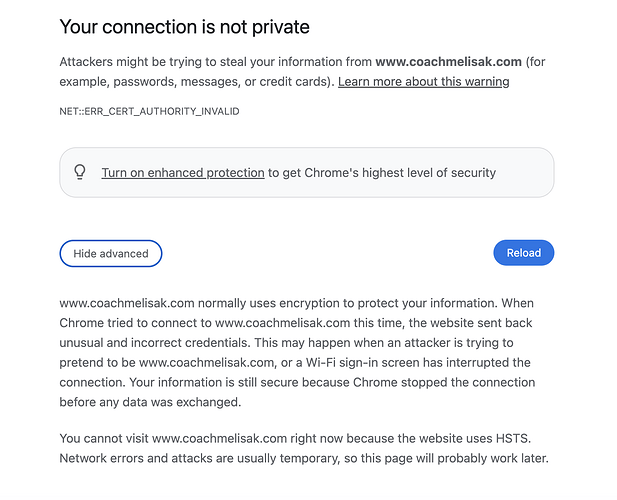Click the phrase pretend to be www.coachmelisak.com

tap(167, 362)
